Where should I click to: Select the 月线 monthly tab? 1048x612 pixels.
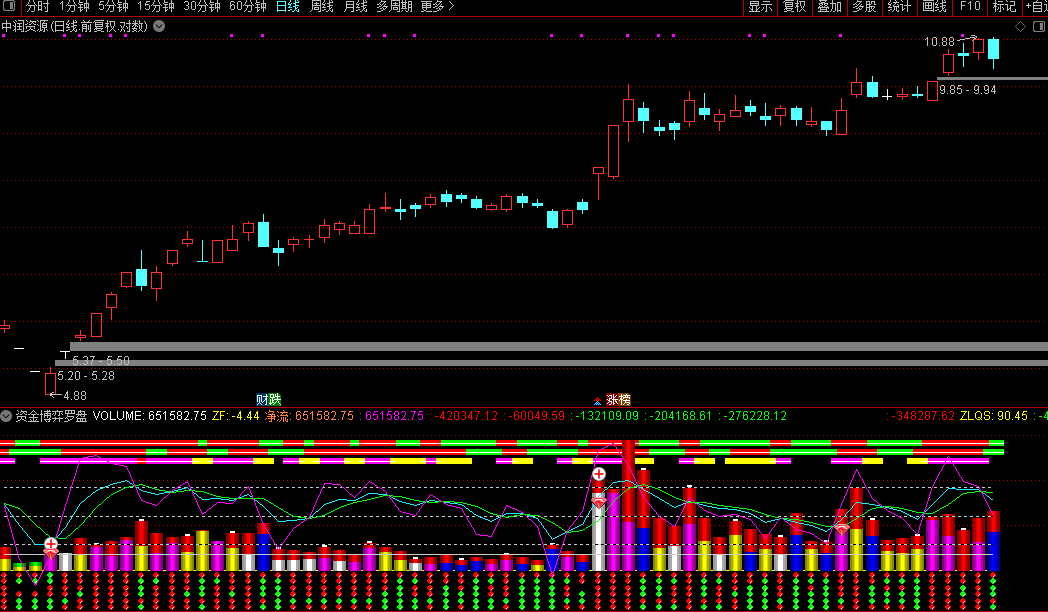pyautogui.click(x=356, y=7)
